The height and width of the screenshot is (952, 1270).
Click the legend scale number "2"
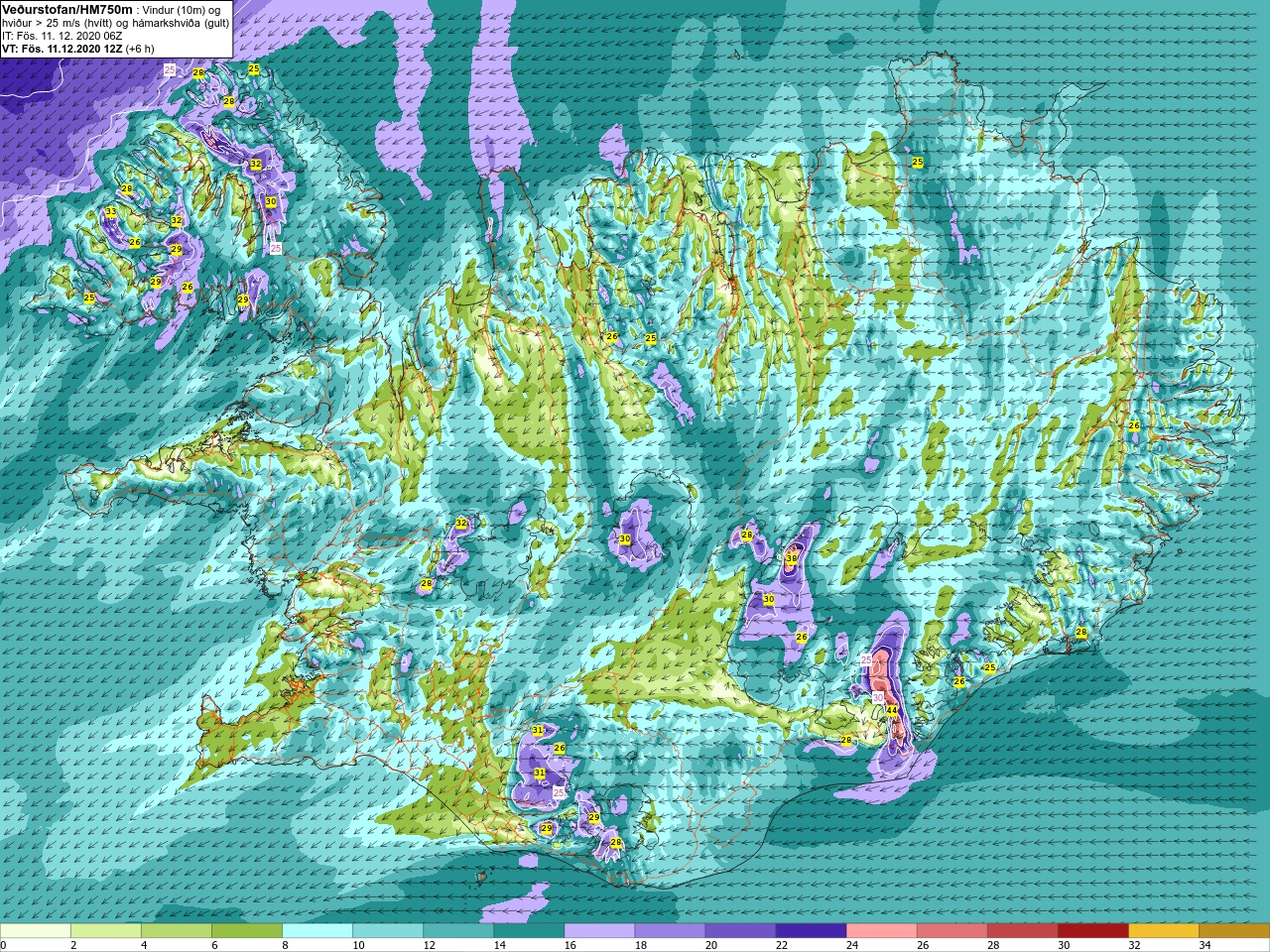click(x=71, y=945)
